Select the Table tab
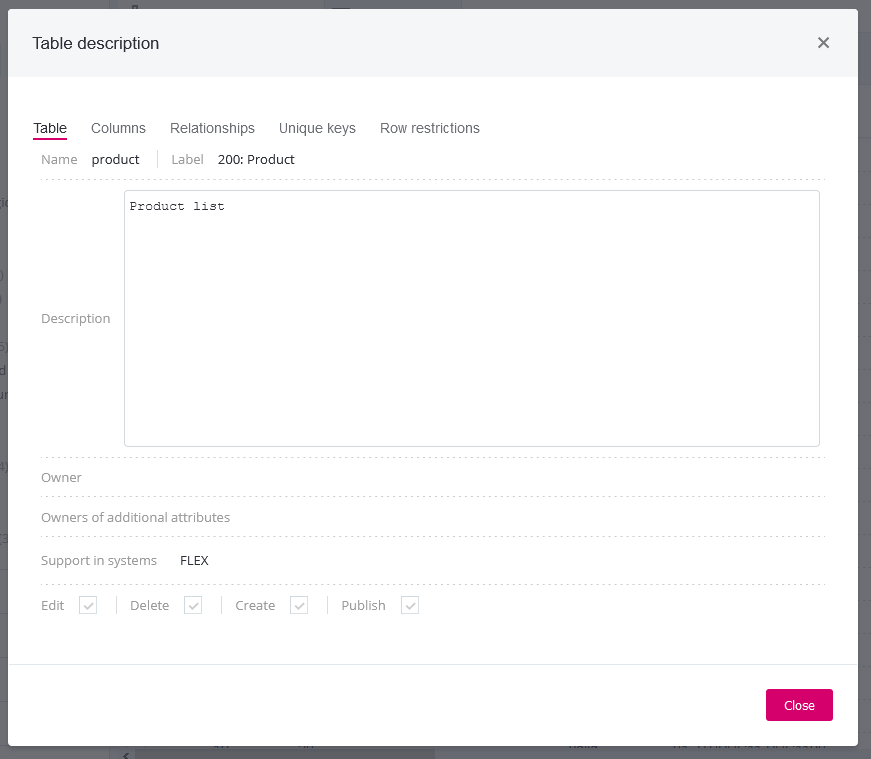This screenshot has height=759, width=871. 50,128
